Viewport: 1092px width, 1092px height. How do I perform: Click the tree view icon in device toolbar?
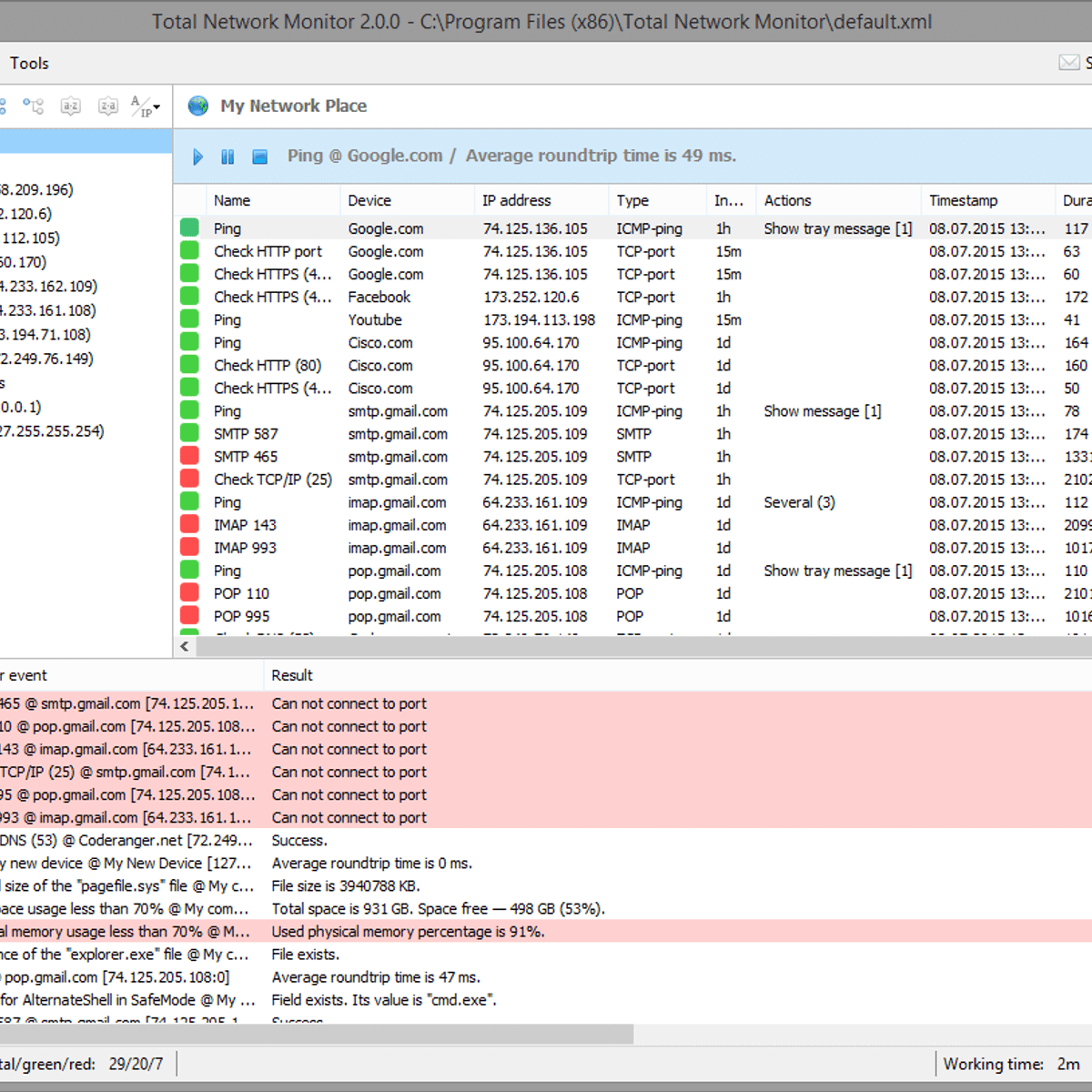[34, 106]
